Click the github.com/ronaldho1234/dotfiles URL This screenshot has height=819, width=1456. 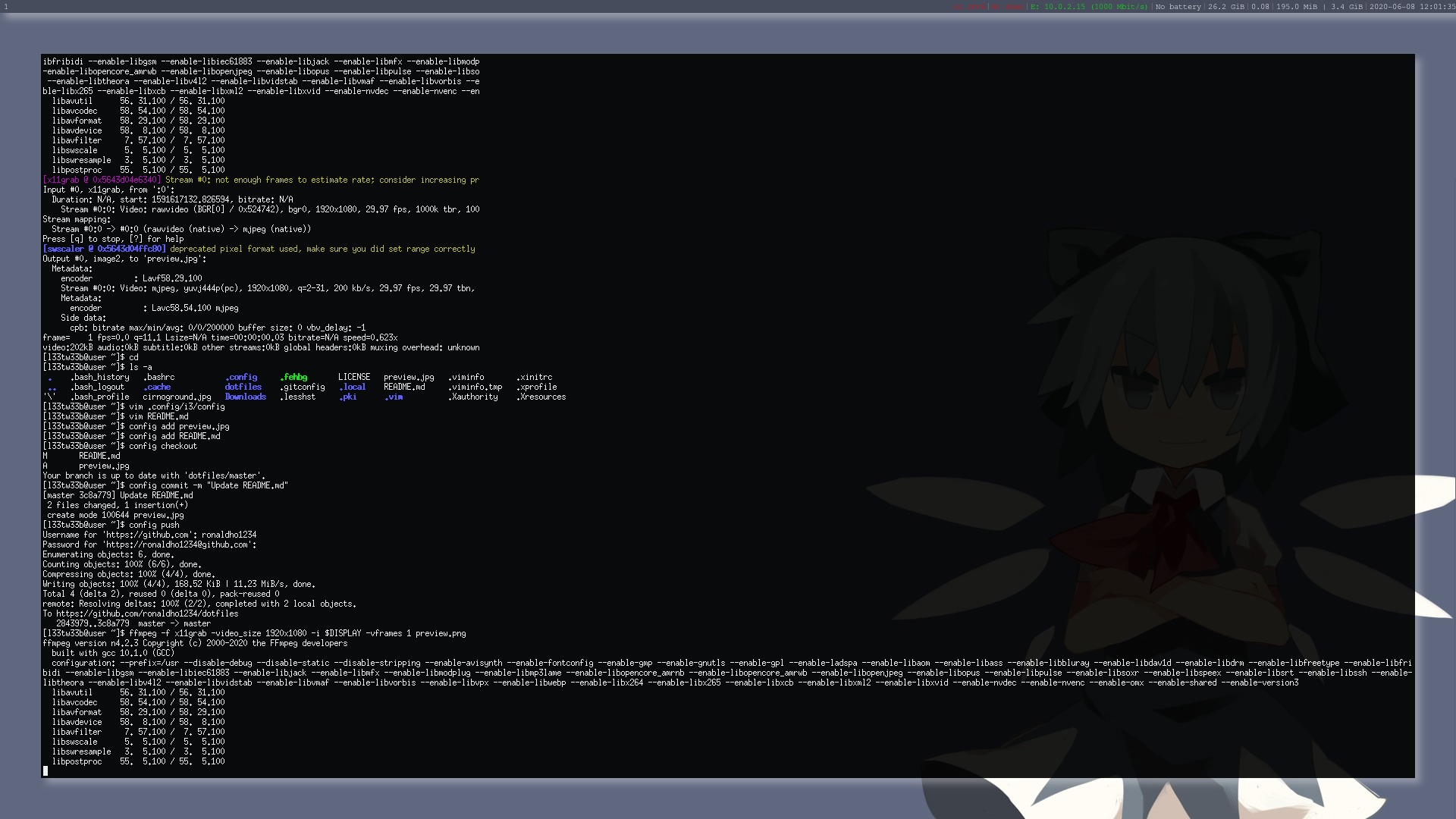pos(147,613)
